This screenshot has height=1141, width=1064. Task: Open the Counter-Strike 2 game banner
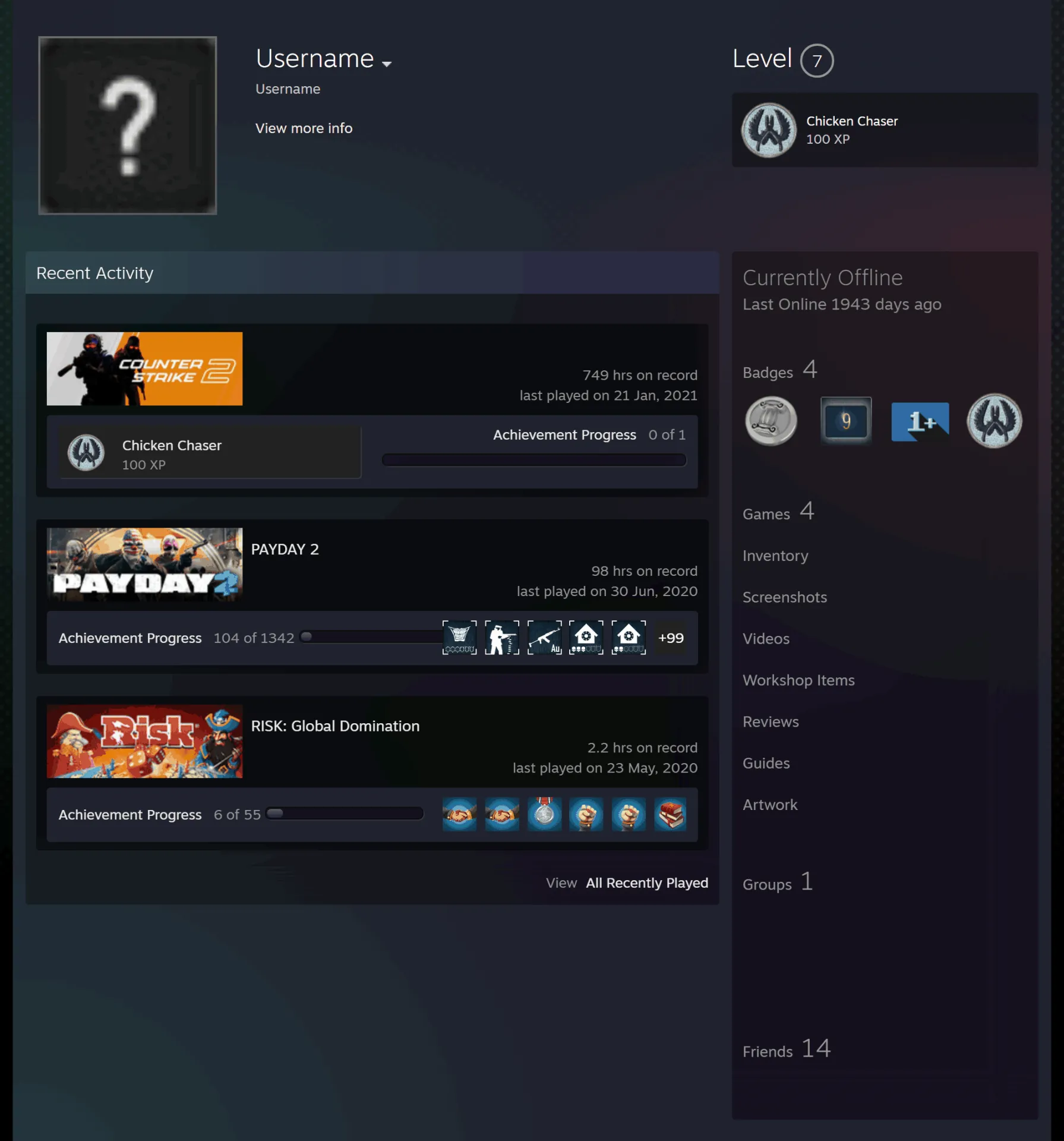pos(144,368)
